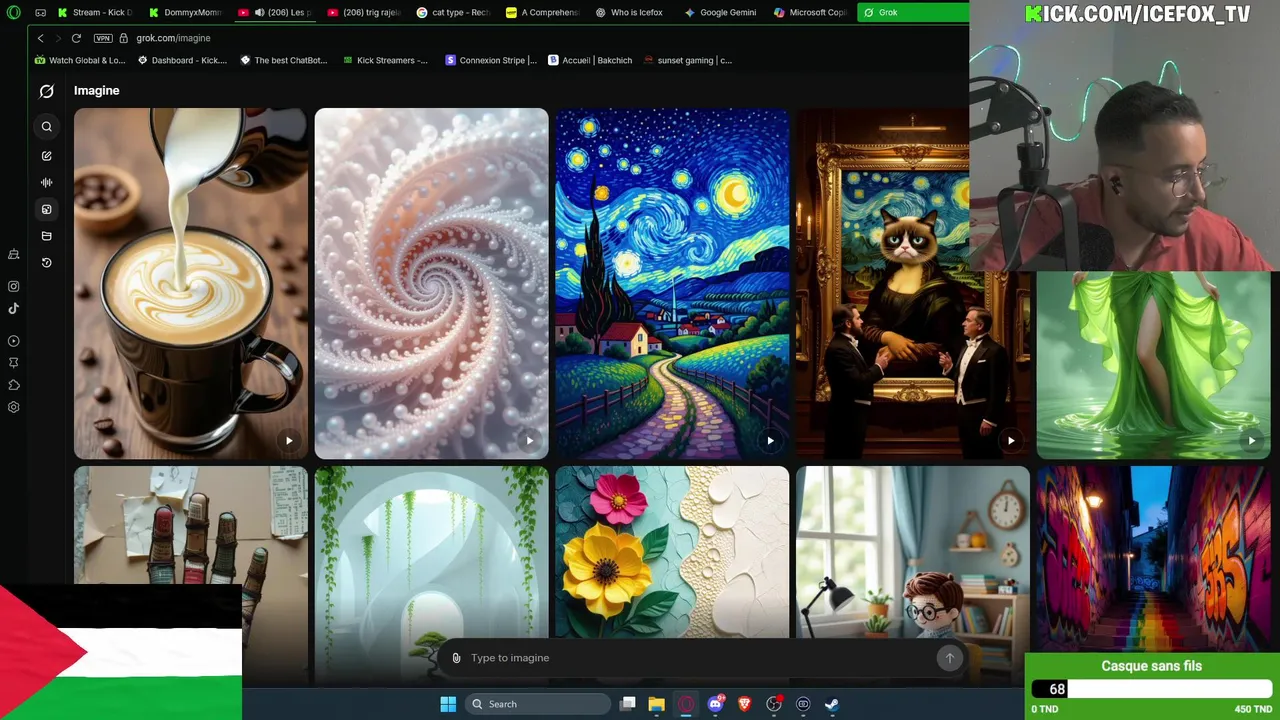Open 'Dashboard - Kick...' bookmark
Screen dimensions: 1280x720
pos(183,60)
